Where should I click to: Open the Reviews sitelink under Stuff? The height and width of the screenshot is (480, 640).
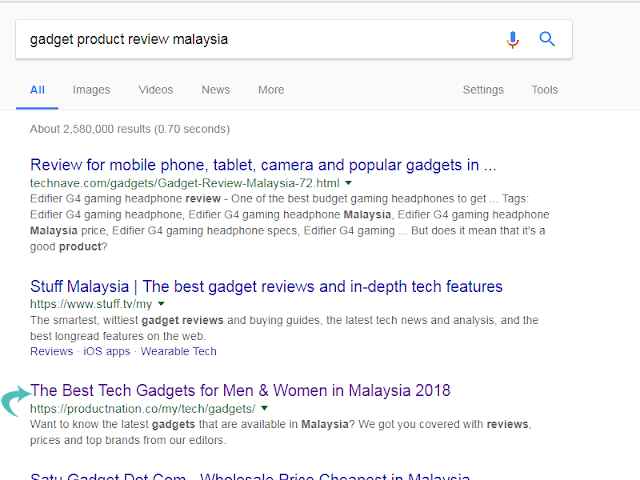51,351
